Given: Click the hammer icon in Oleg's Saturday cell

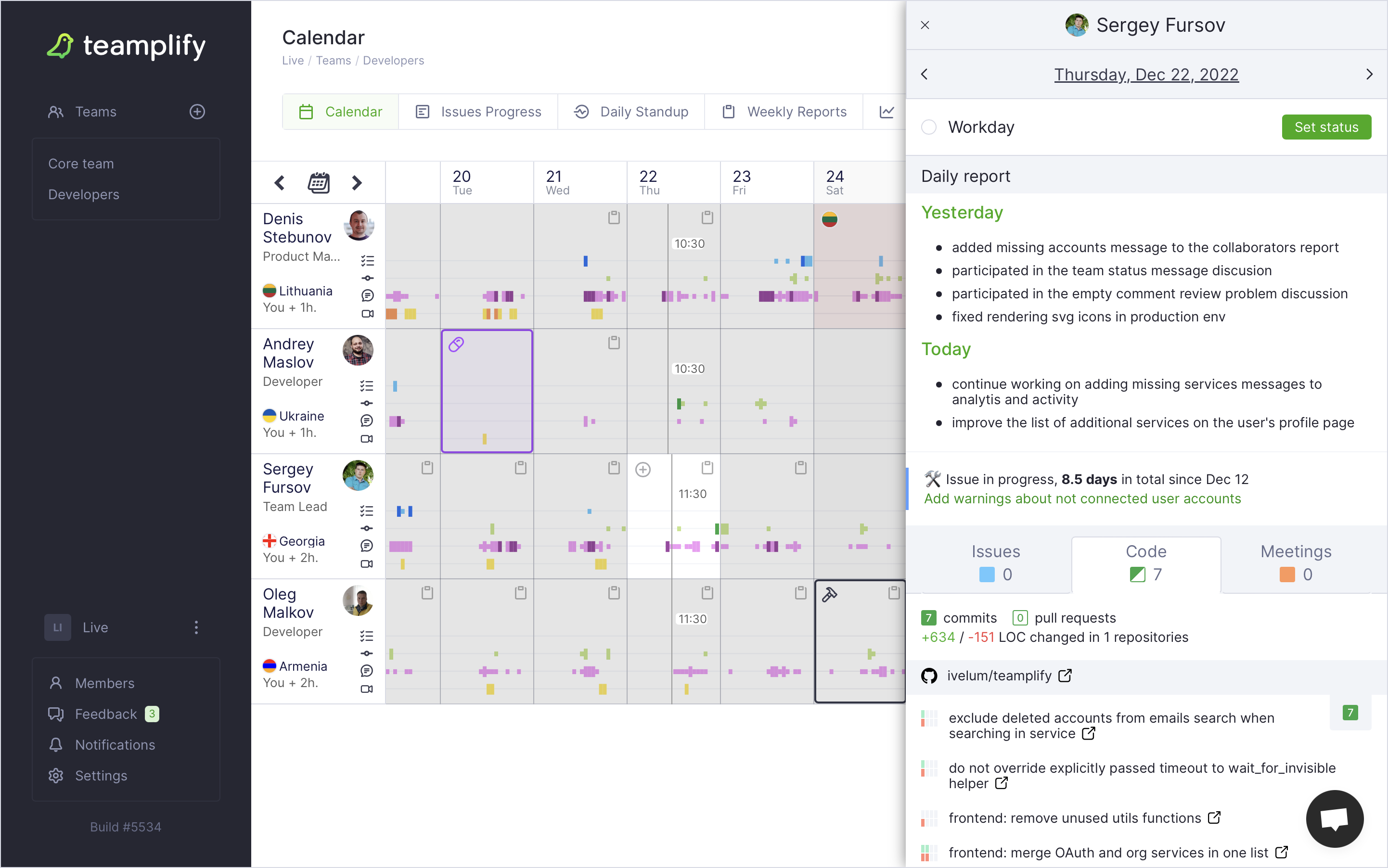Looking at the screenshot, I should pyautogui.click(x=829, y=594).
